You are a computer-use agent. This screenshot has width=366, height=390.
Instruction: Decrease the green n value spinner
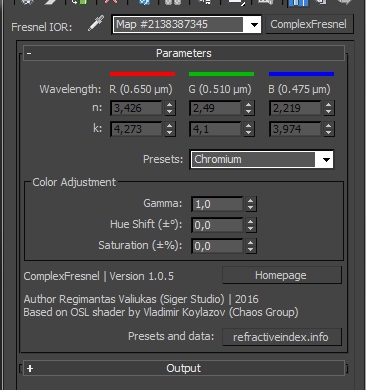pos(249,112)
